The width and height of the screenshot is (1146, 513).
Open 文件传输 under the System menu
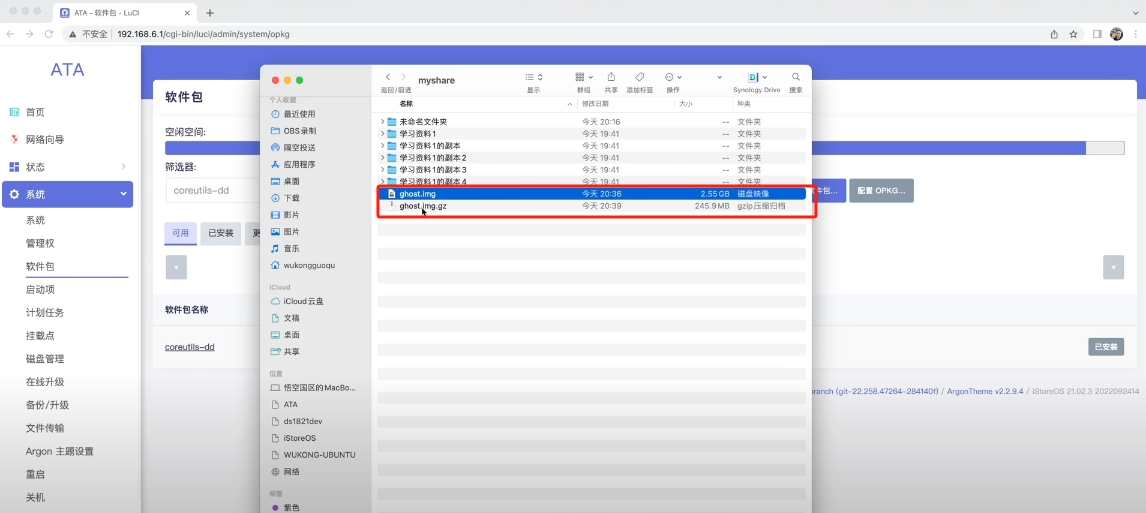point(45,428)
